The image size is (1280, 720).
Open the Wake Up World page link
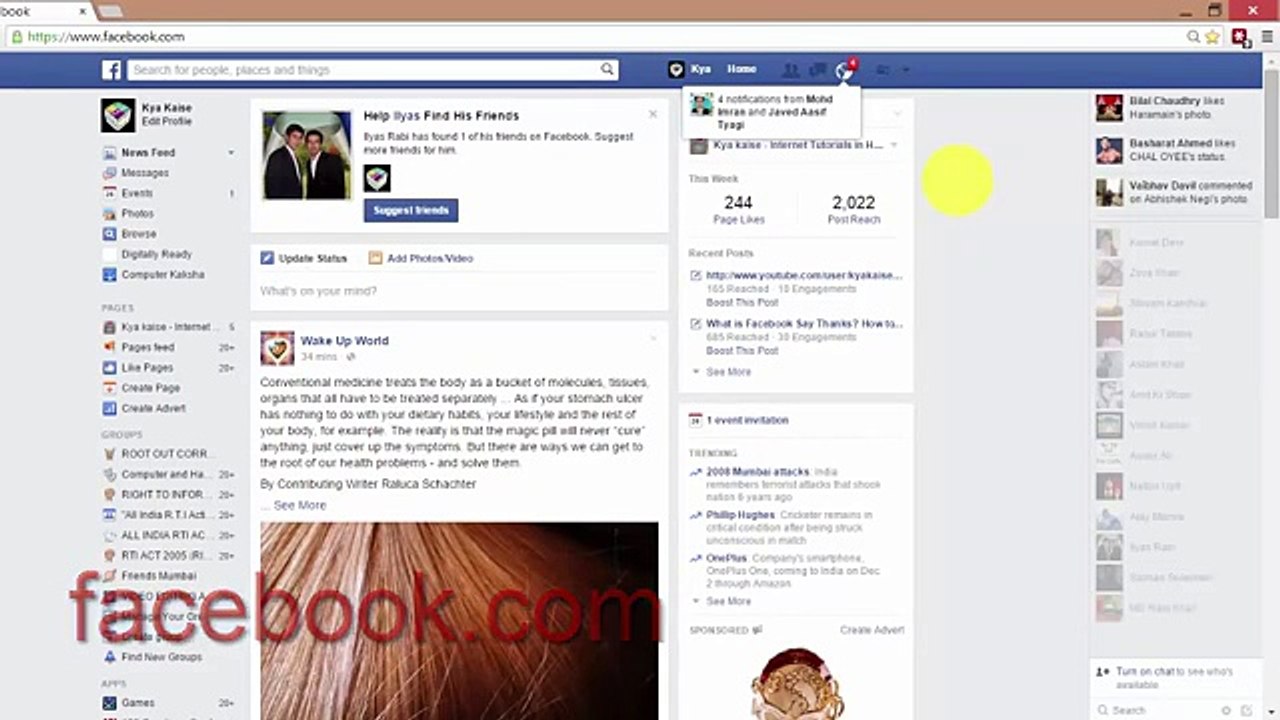pyautogui.click(x=344, y=341)
